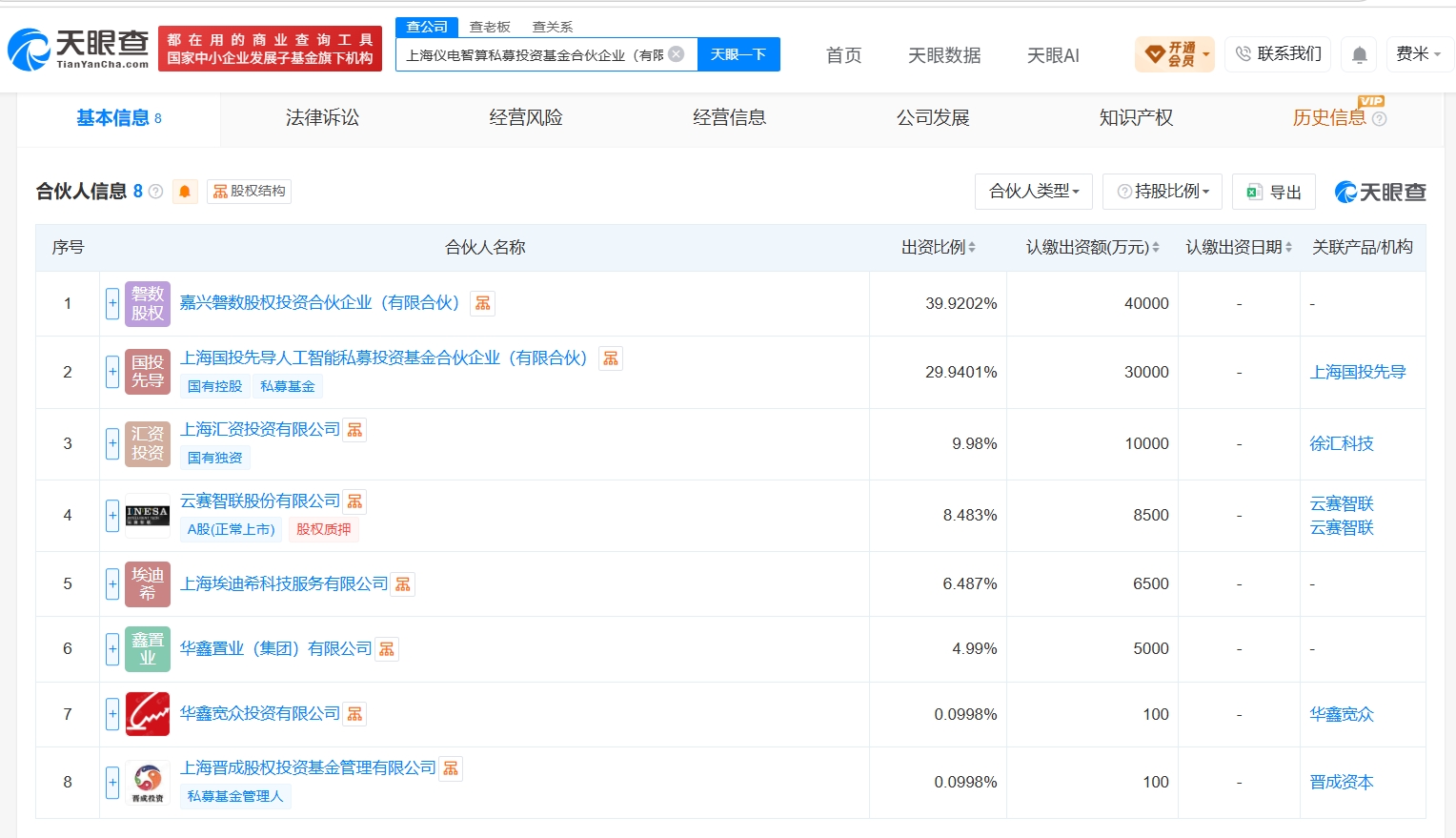Open the 开通会员 VIP dropdown
The height and width of the screenshot is (838, 1456).
pos(1175,54)
